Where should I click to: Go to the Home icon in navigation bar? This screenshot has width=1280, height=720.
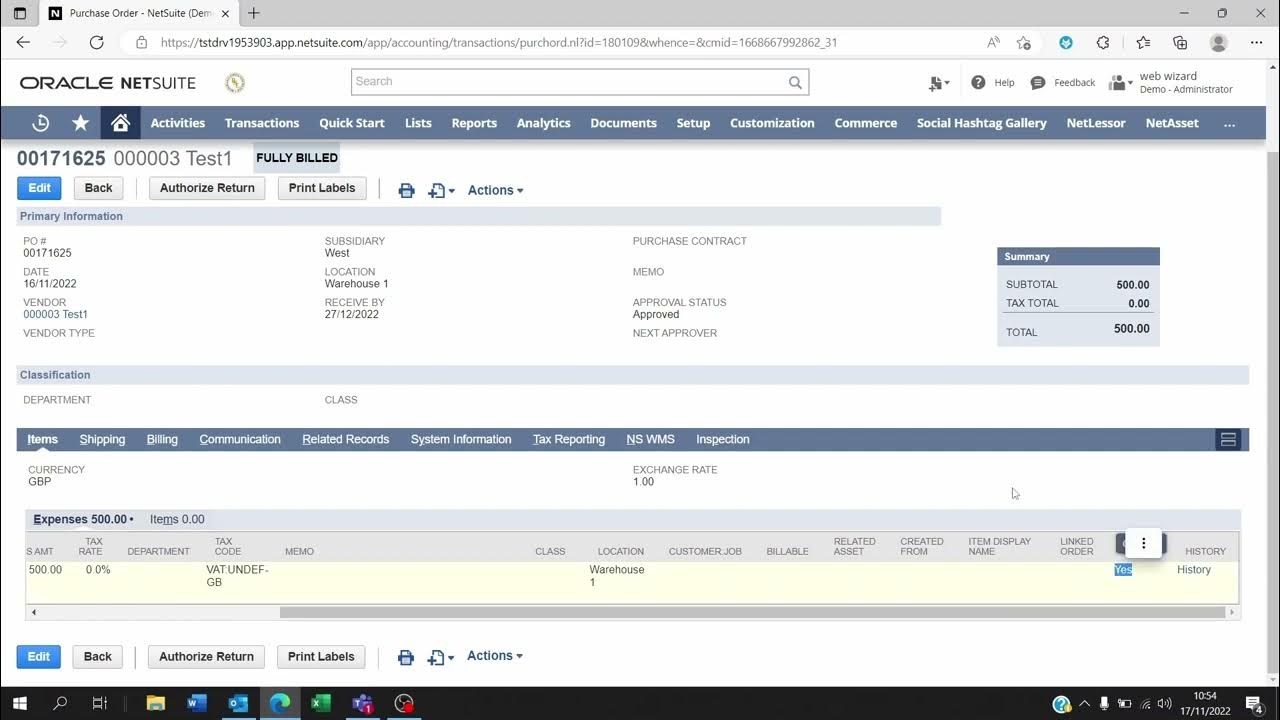(x=121, y=123)
